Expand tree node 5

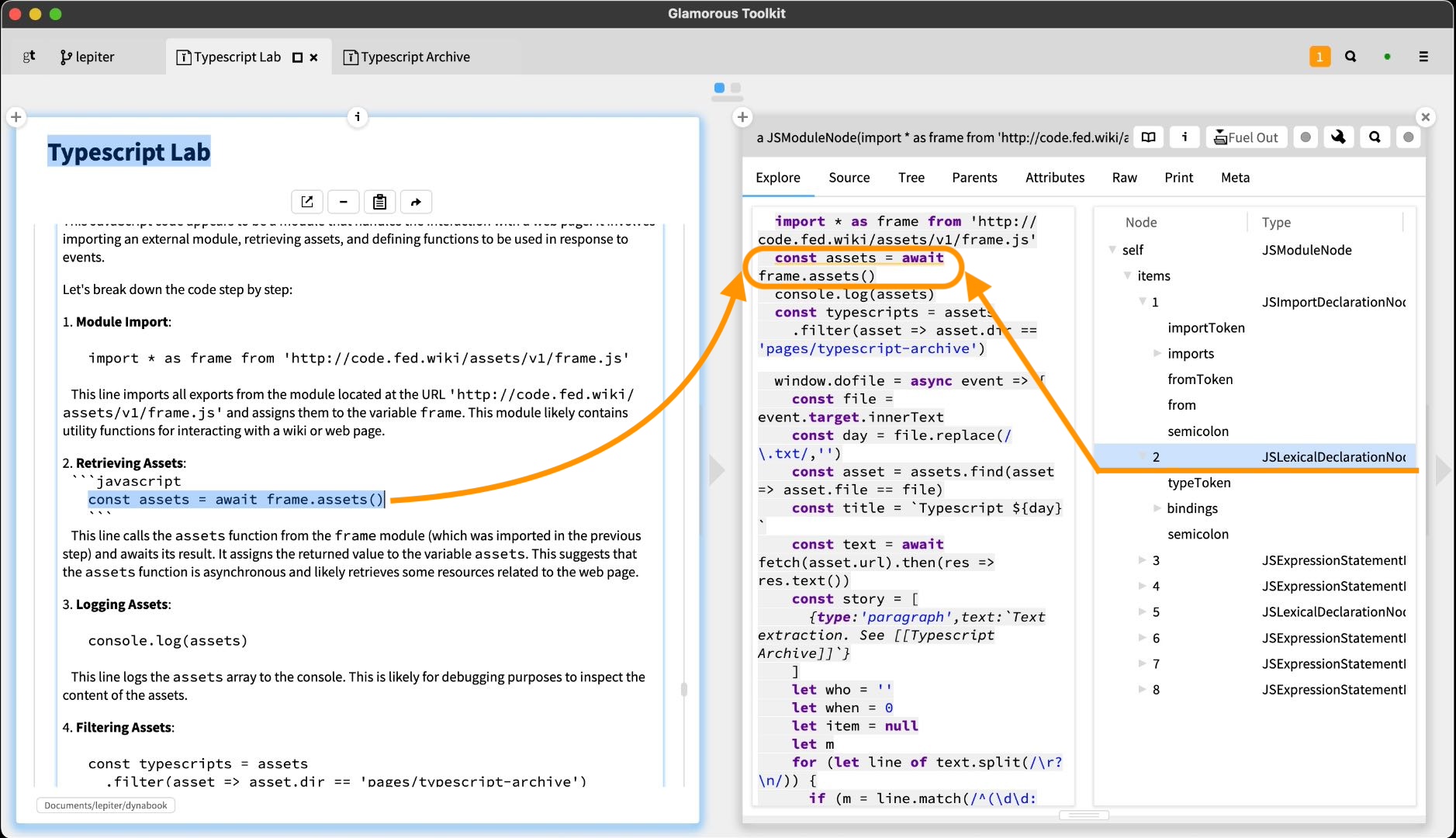coord(1142,611)
